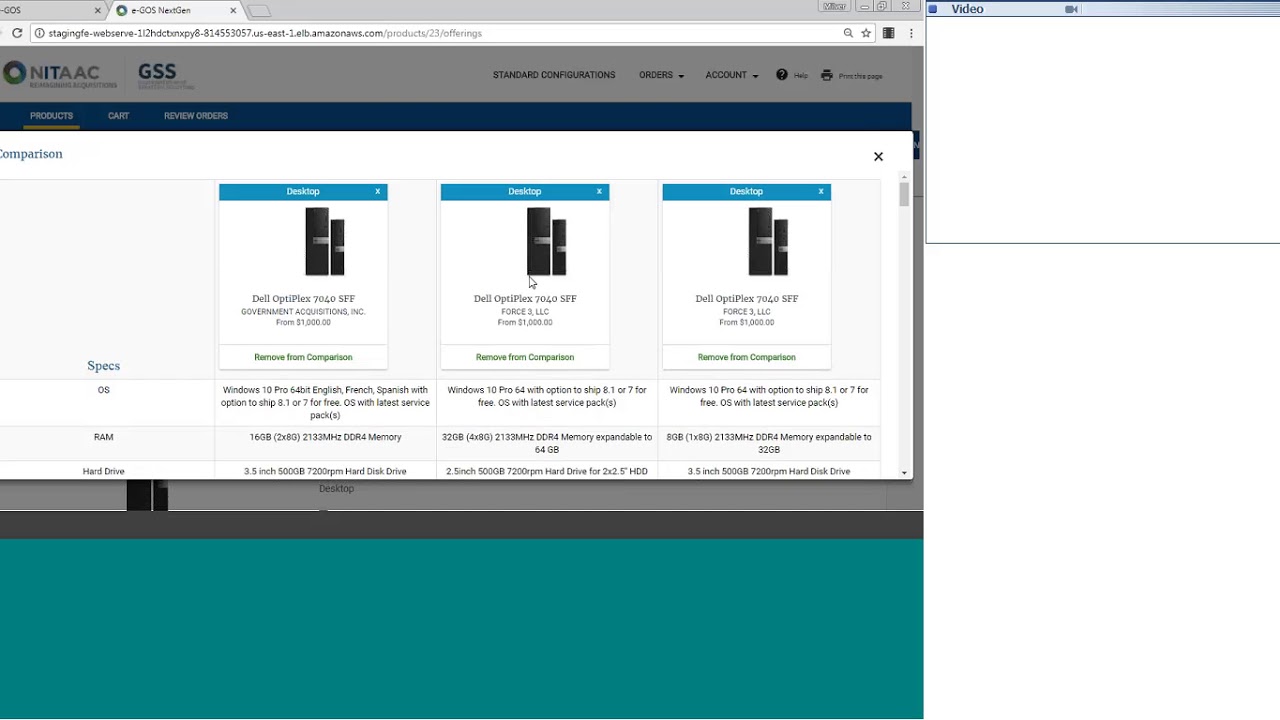This screenshot has height=720, width=1280.
Task: Open the Chrome three-dot menu
Action: [911, 33]
